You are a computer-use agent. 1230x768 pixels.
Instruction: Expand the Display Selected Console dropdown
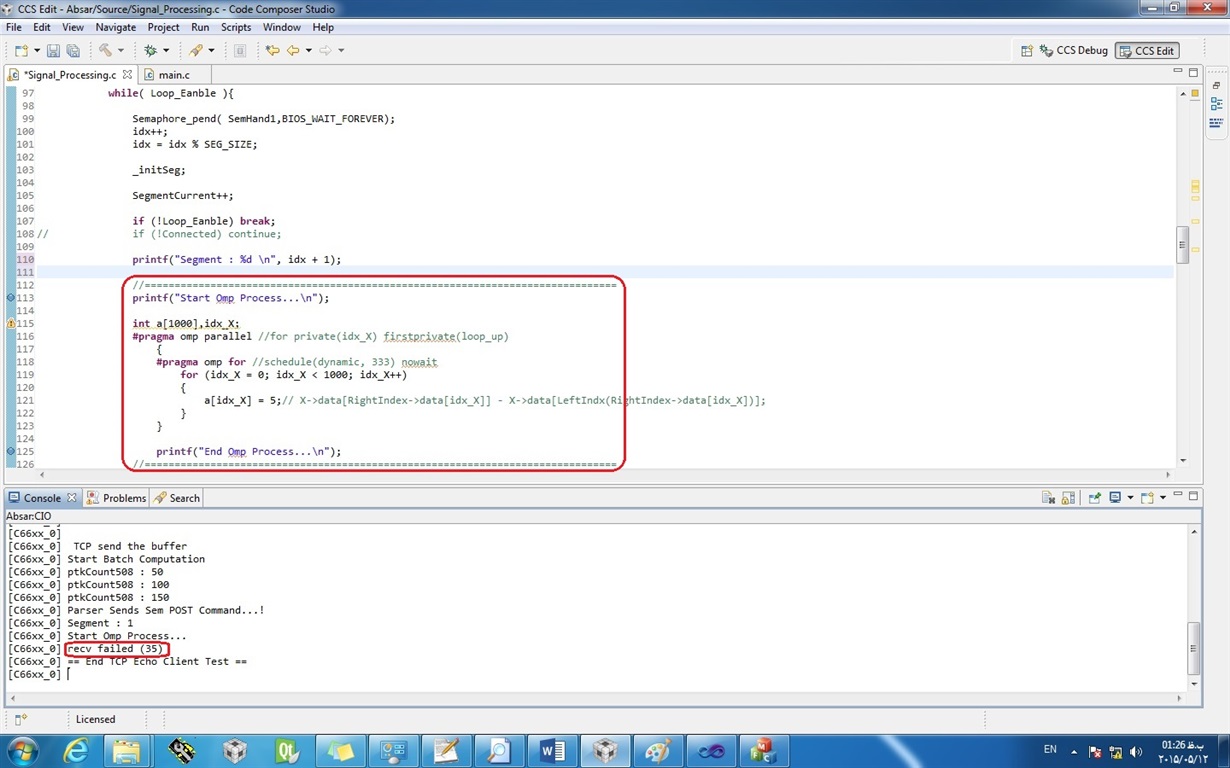(1130, 497)
